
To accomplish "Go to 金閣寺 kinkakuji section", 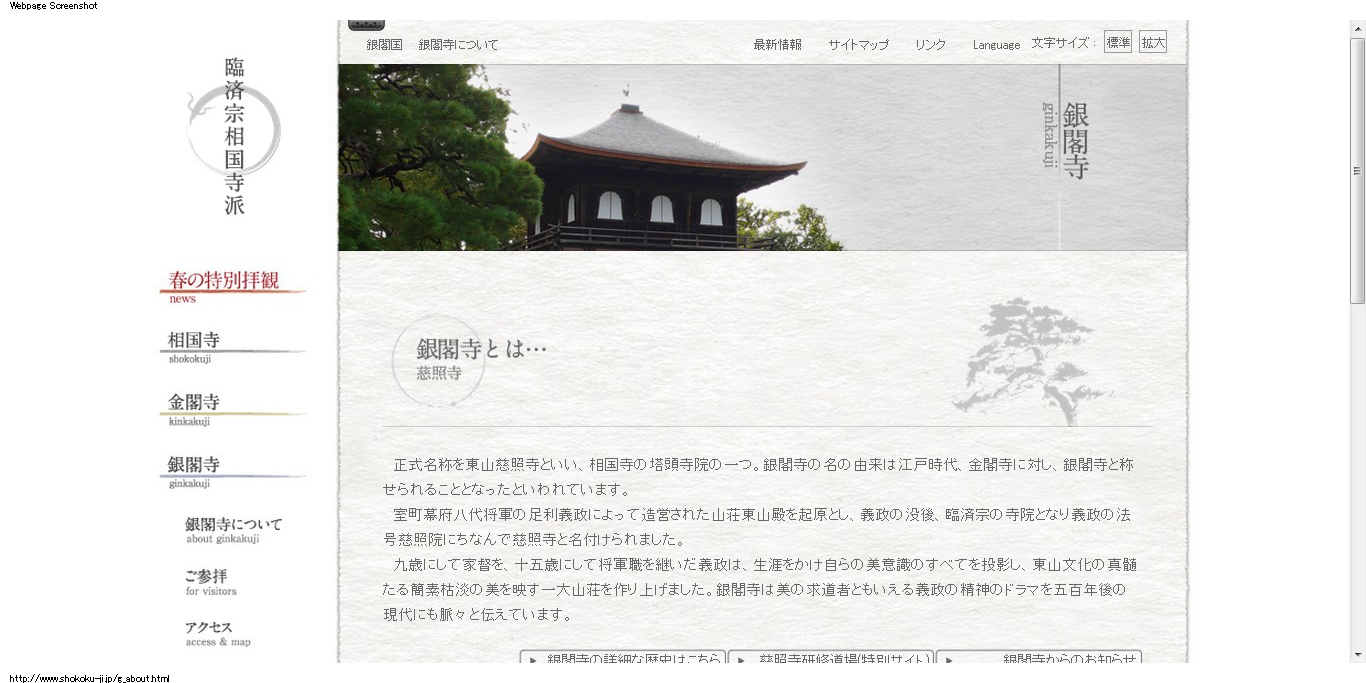I will pyautogui.click(x=232, y=409).
